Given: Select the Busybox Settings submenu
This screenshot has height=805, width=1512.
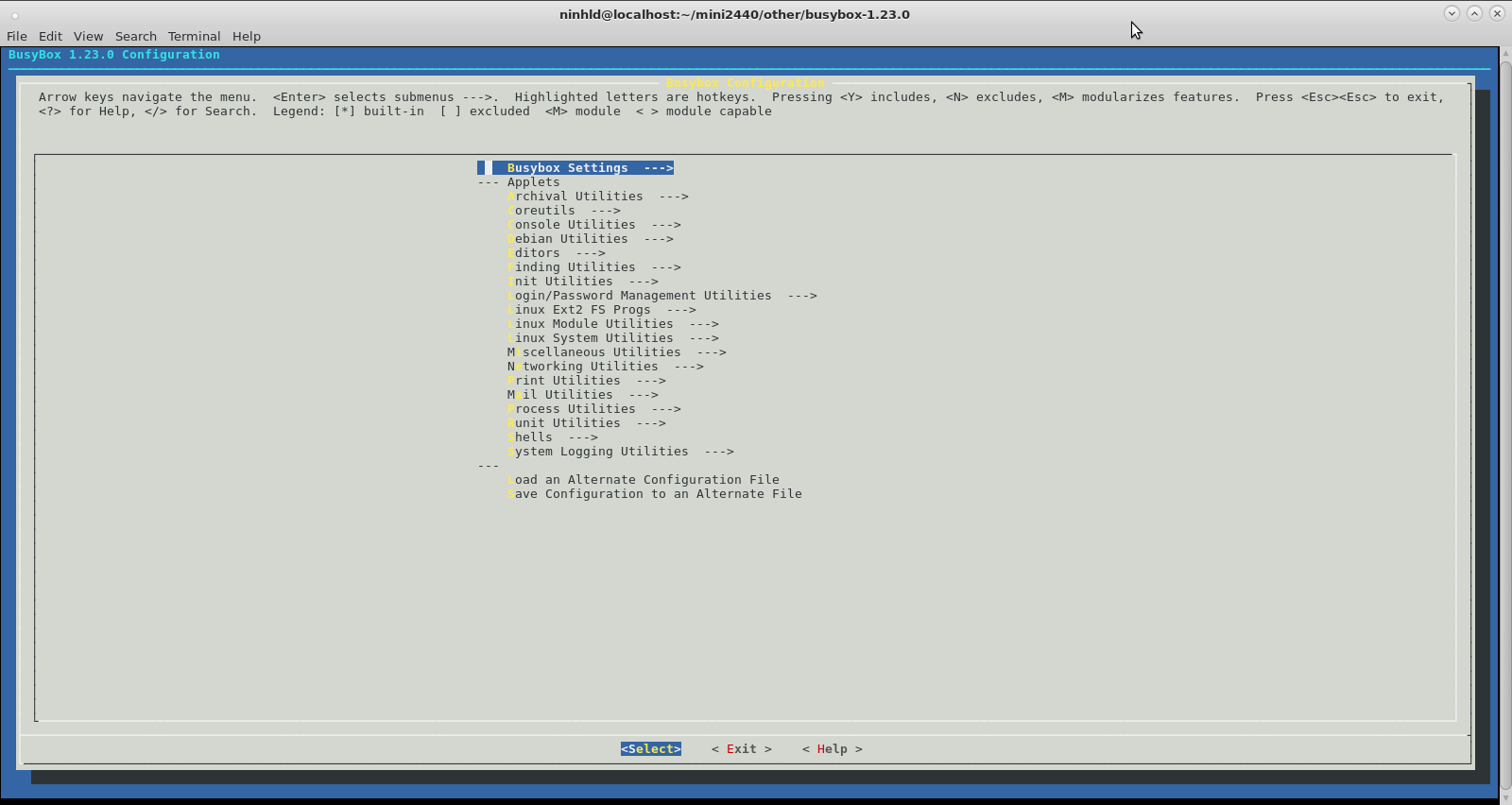Looking at the screenshot, I should click(x=576, y=168).
